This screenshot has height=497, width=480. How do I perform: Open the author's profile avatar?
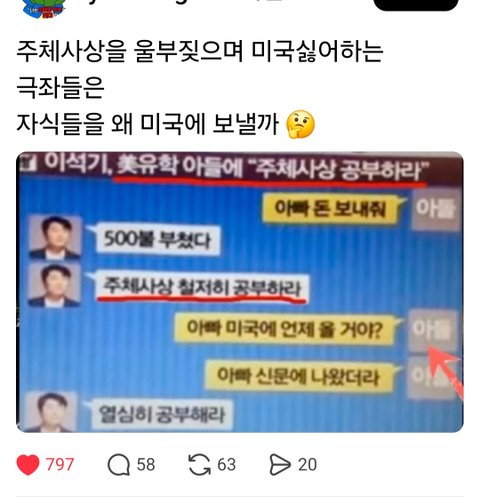click(43, 8)
